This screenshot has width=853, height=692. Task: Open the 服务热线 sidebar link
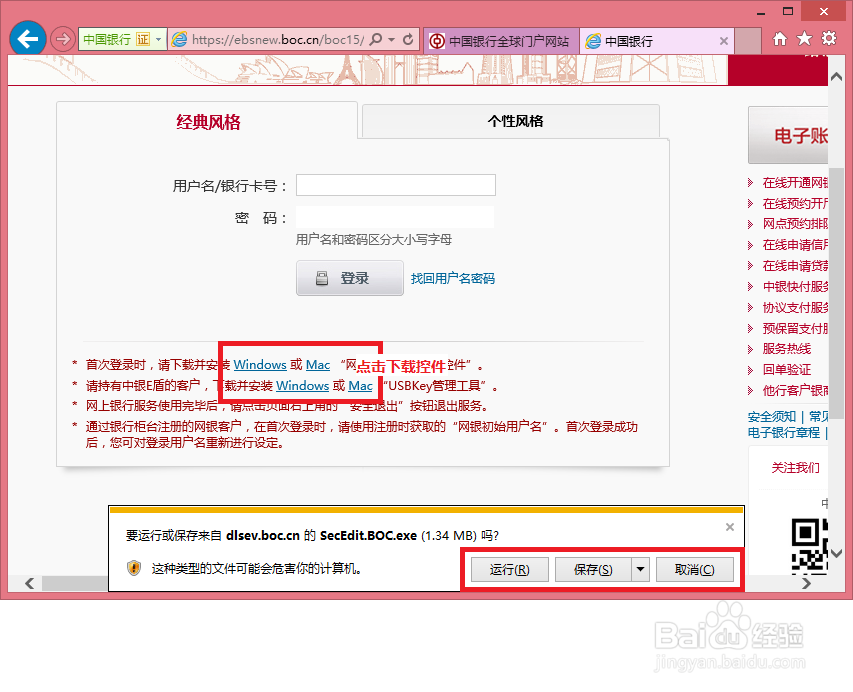[787, 349]
